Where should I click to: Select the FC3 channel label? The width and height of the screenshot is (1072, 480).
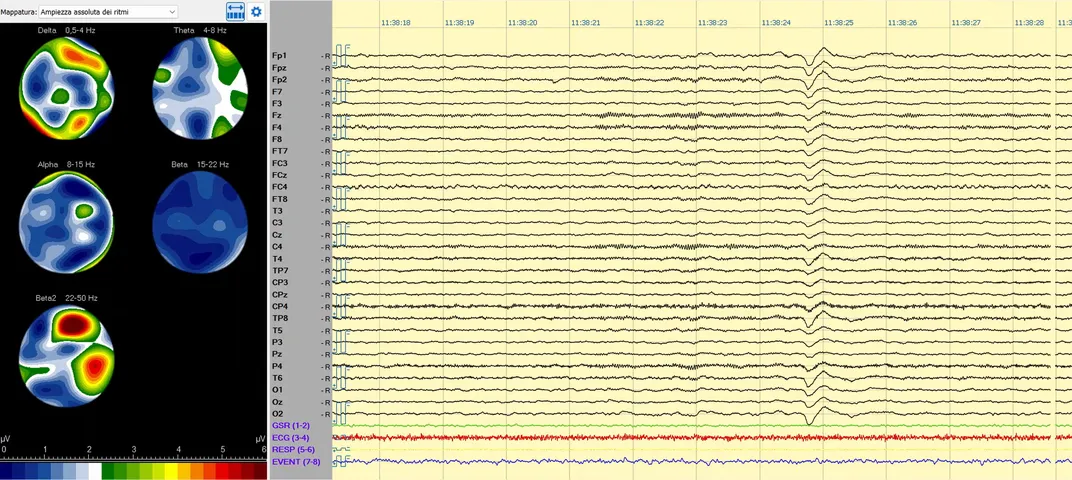(x=279, y=163)
